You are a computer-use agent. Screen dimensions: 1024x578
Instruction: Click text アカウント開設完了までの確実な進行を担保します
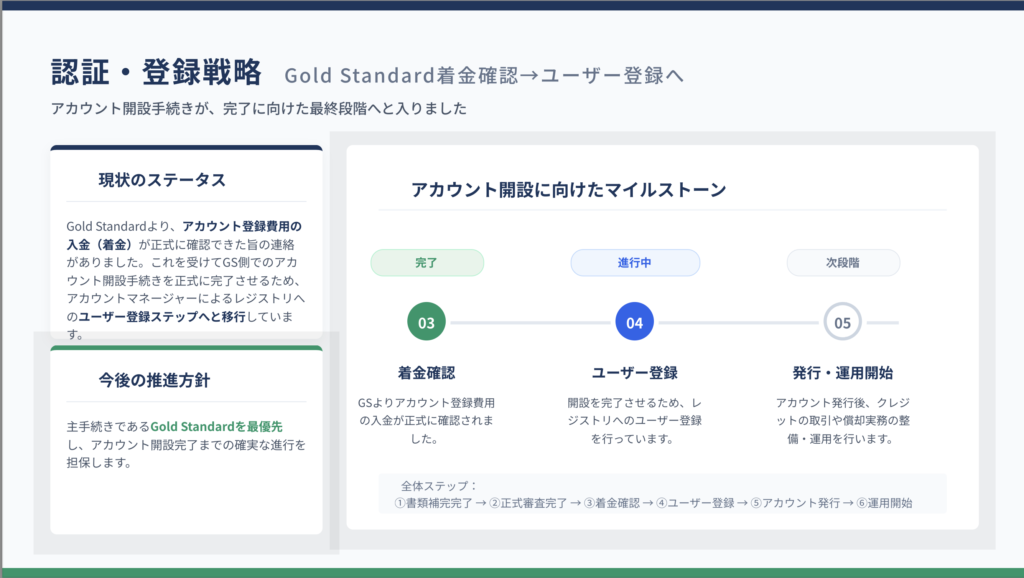[186, 454]
